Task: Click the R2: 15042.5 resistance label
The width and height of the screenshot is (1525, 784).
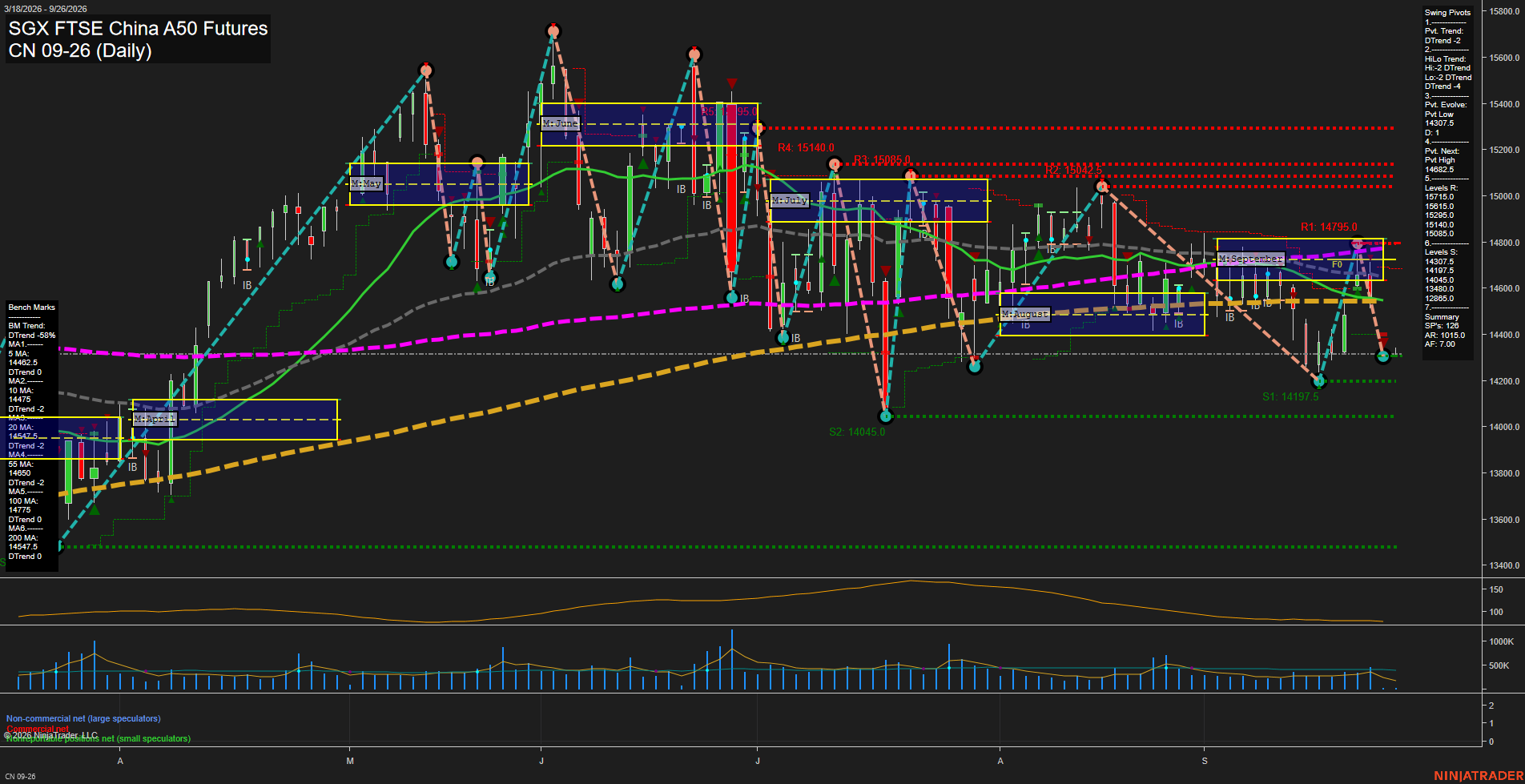Action: [x=1073, y=171]
